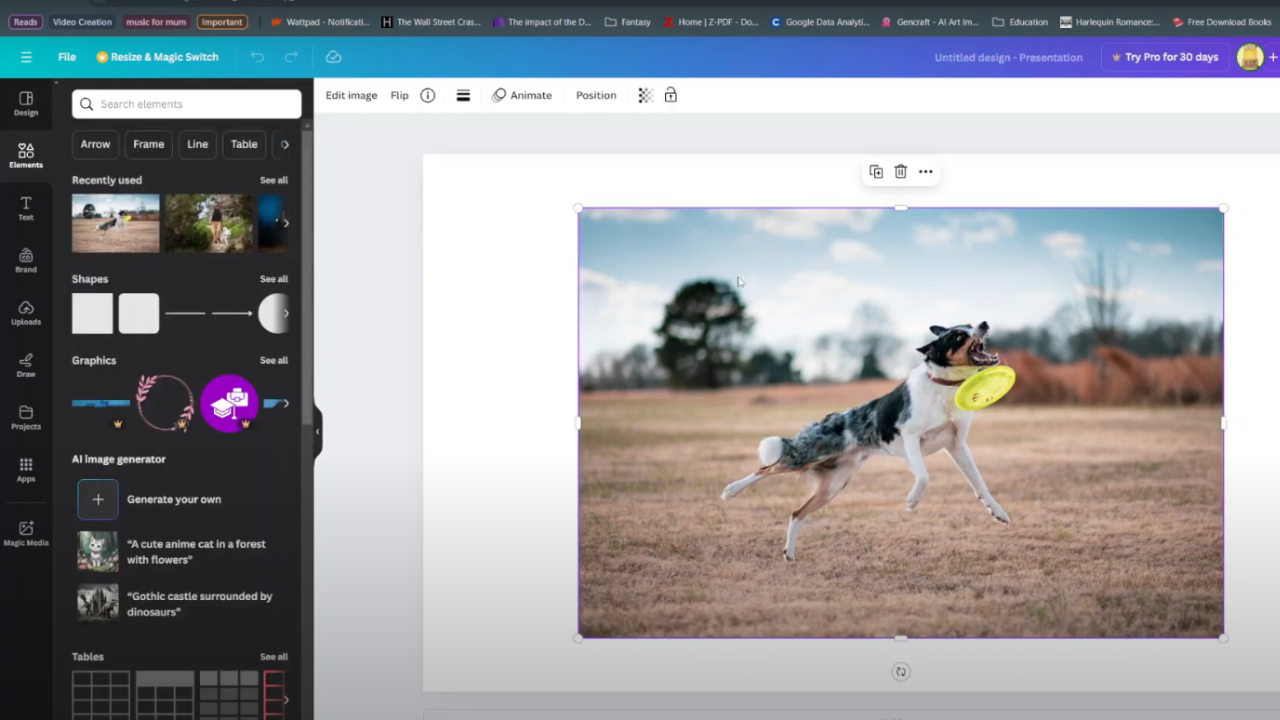1280x720 pixels.
Task: See all Shapes
Action: pos(274,279)
